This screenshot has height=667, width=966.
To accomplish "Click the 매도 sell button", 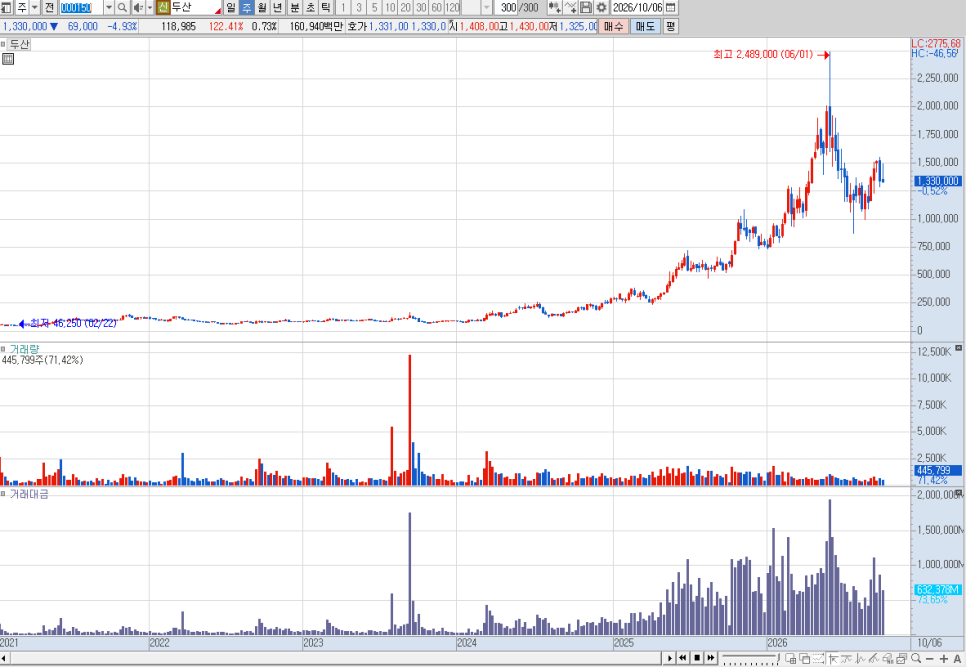I will [645, 26].
